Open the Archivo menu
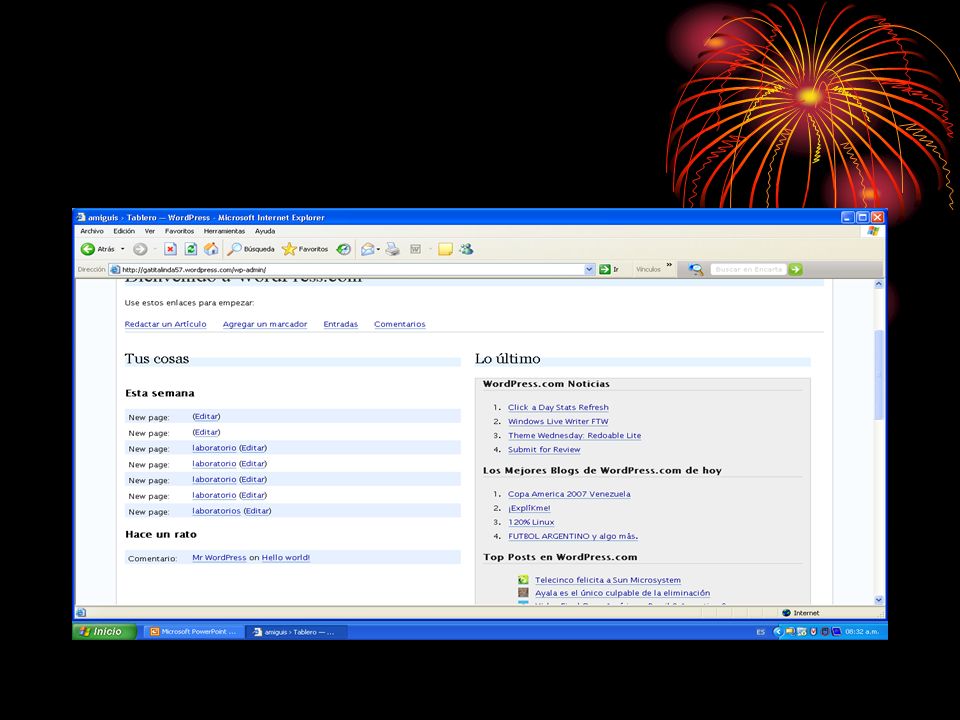Screen dimensions: 960x720 click(x=92, y=231)
